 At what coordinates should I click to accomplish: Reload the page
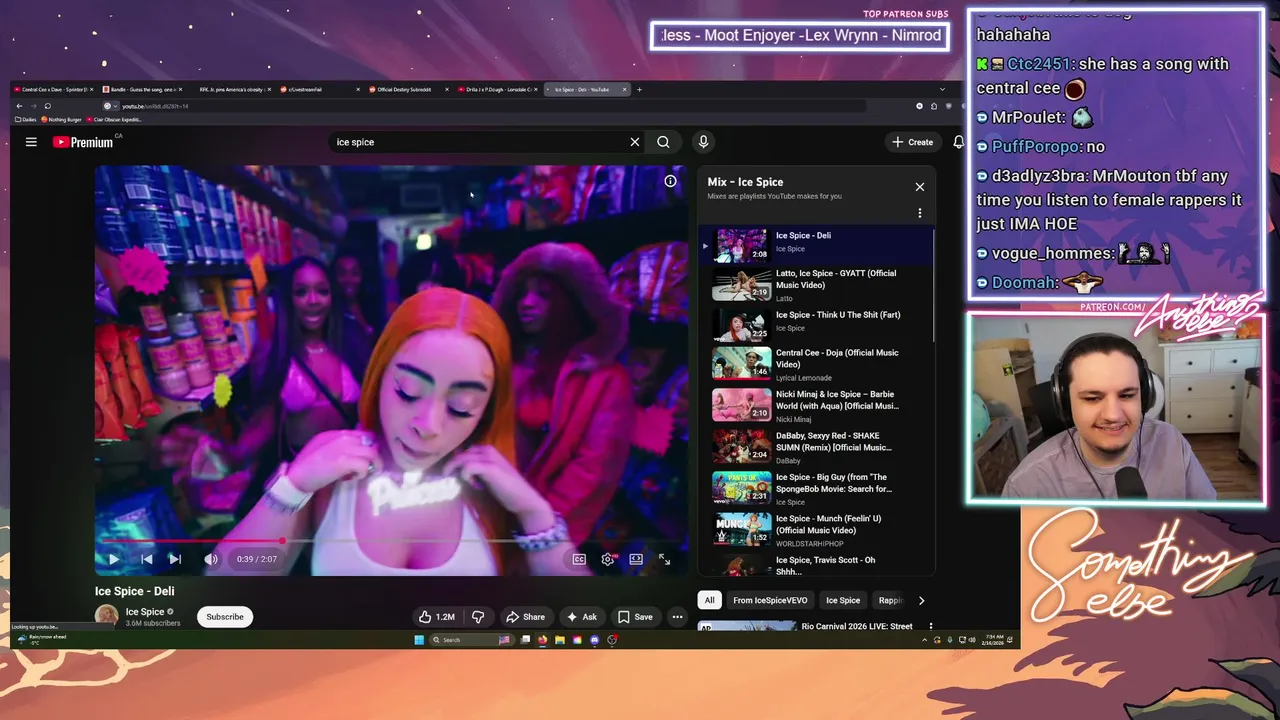pyautogui.click(x=47, y=106)
